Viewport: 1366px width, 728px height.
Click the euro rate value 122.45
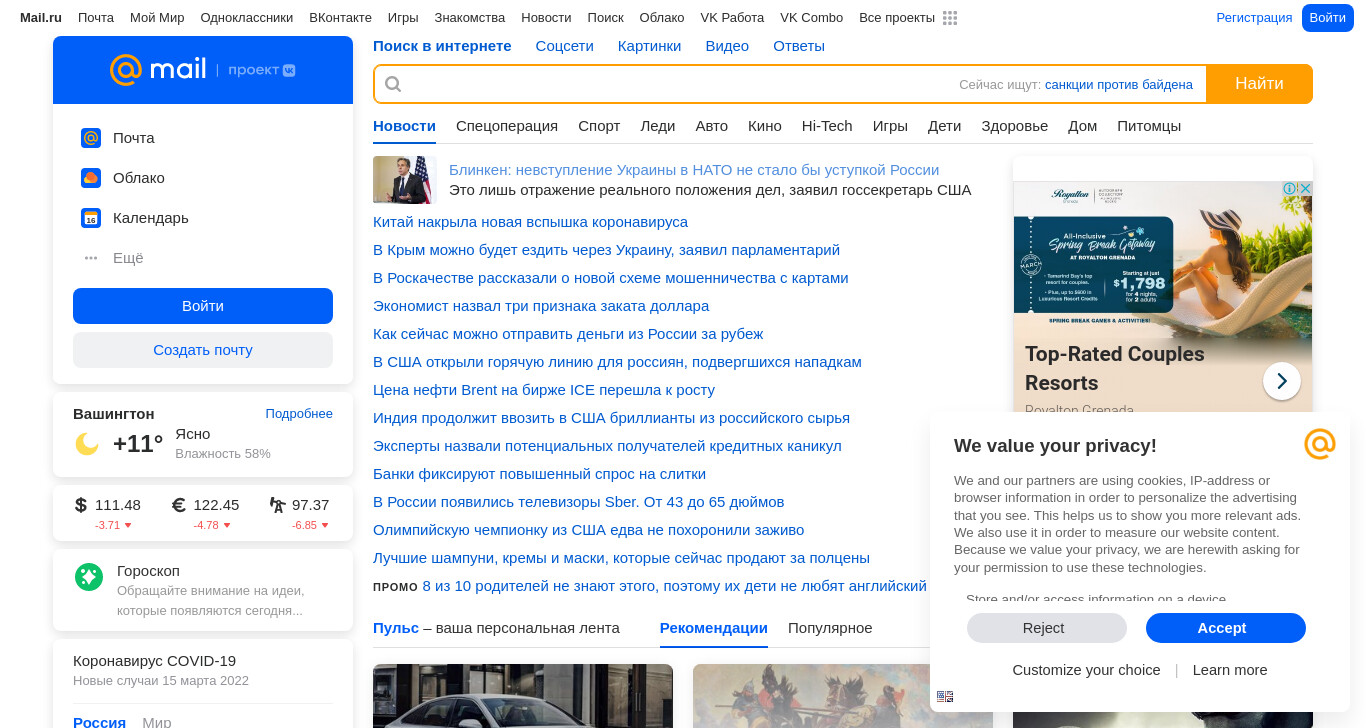[x=216, y=505]
